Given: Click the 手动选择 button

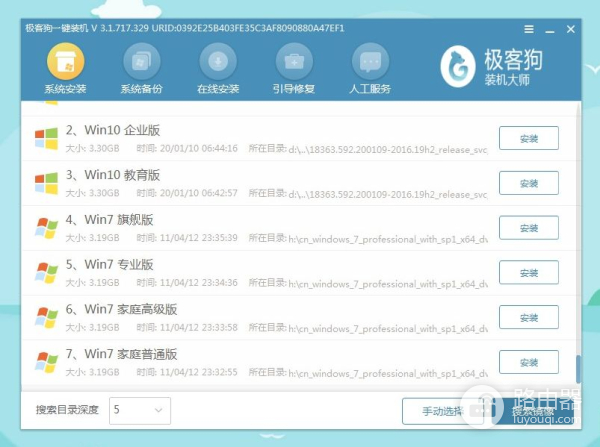Looking at the screenshot, I should click(443, 411).
